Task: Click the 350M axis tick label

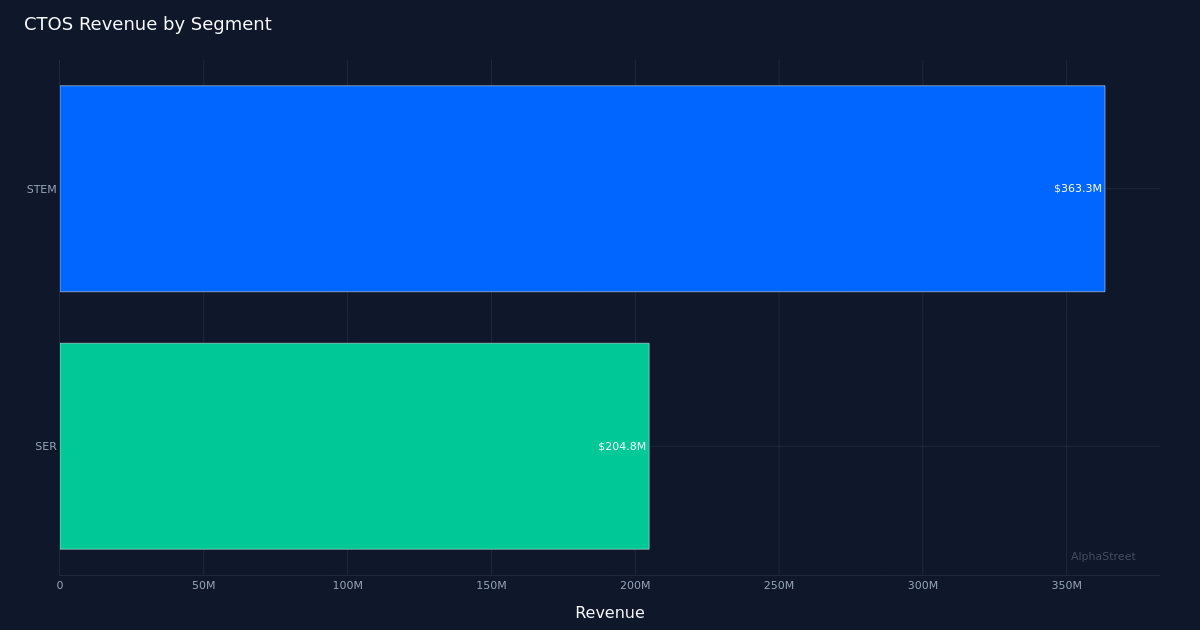Action: point(1067,584)
